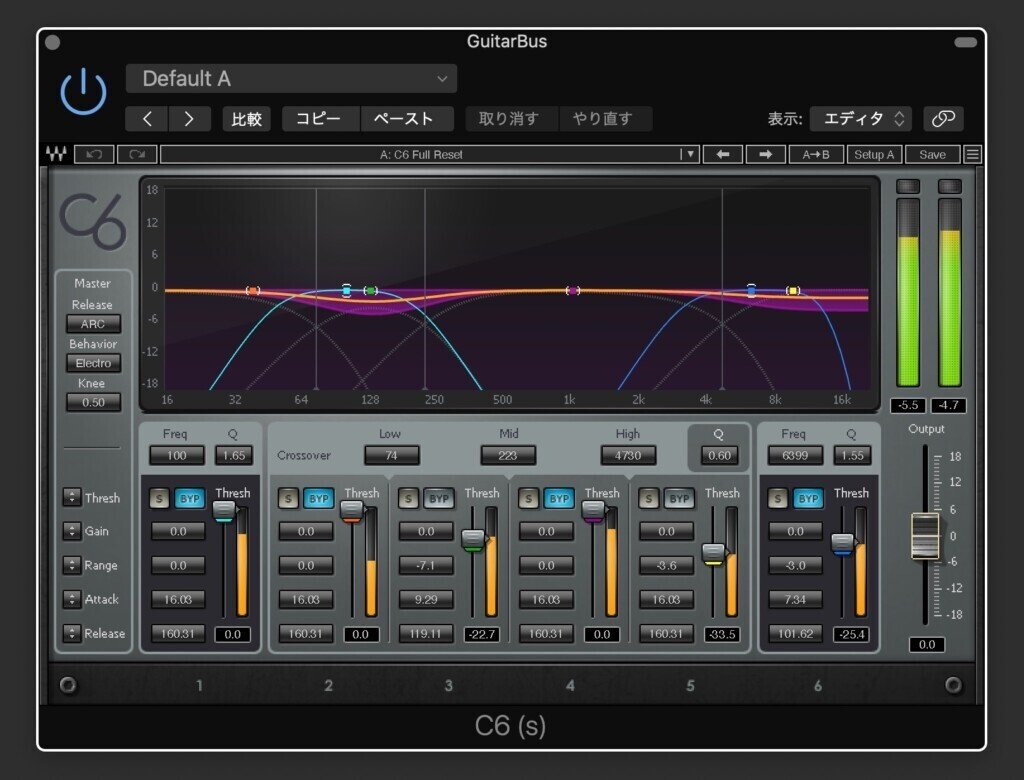Click the Save button
This screenshot has width=1024, height=780.
point(933,154)
